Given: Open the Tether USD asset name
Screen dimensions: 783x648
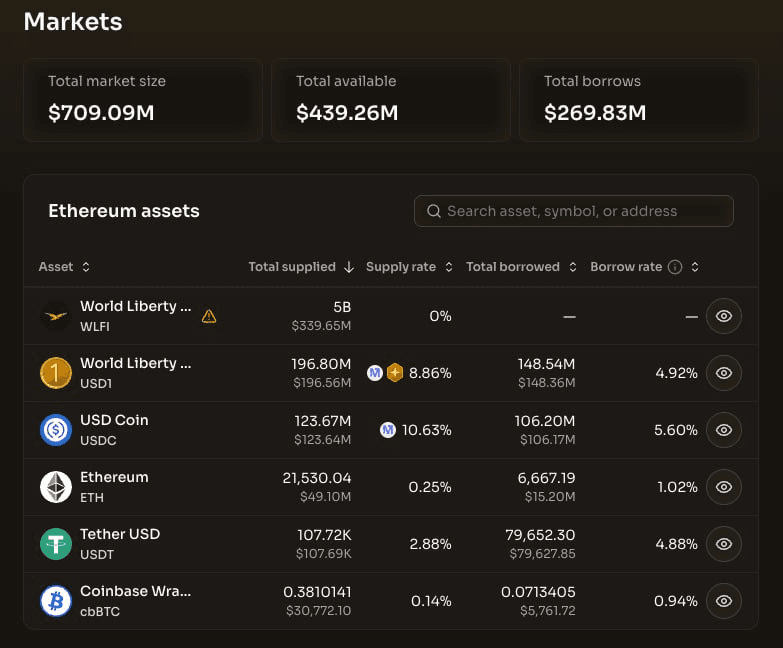Looking at the screenshot, I should coord(120,534).
